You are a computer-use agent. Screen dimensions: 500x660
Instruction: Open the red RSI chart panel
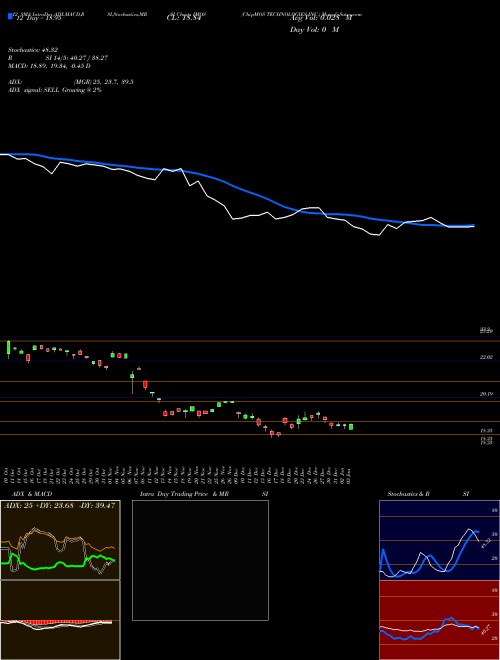[439, 620]
